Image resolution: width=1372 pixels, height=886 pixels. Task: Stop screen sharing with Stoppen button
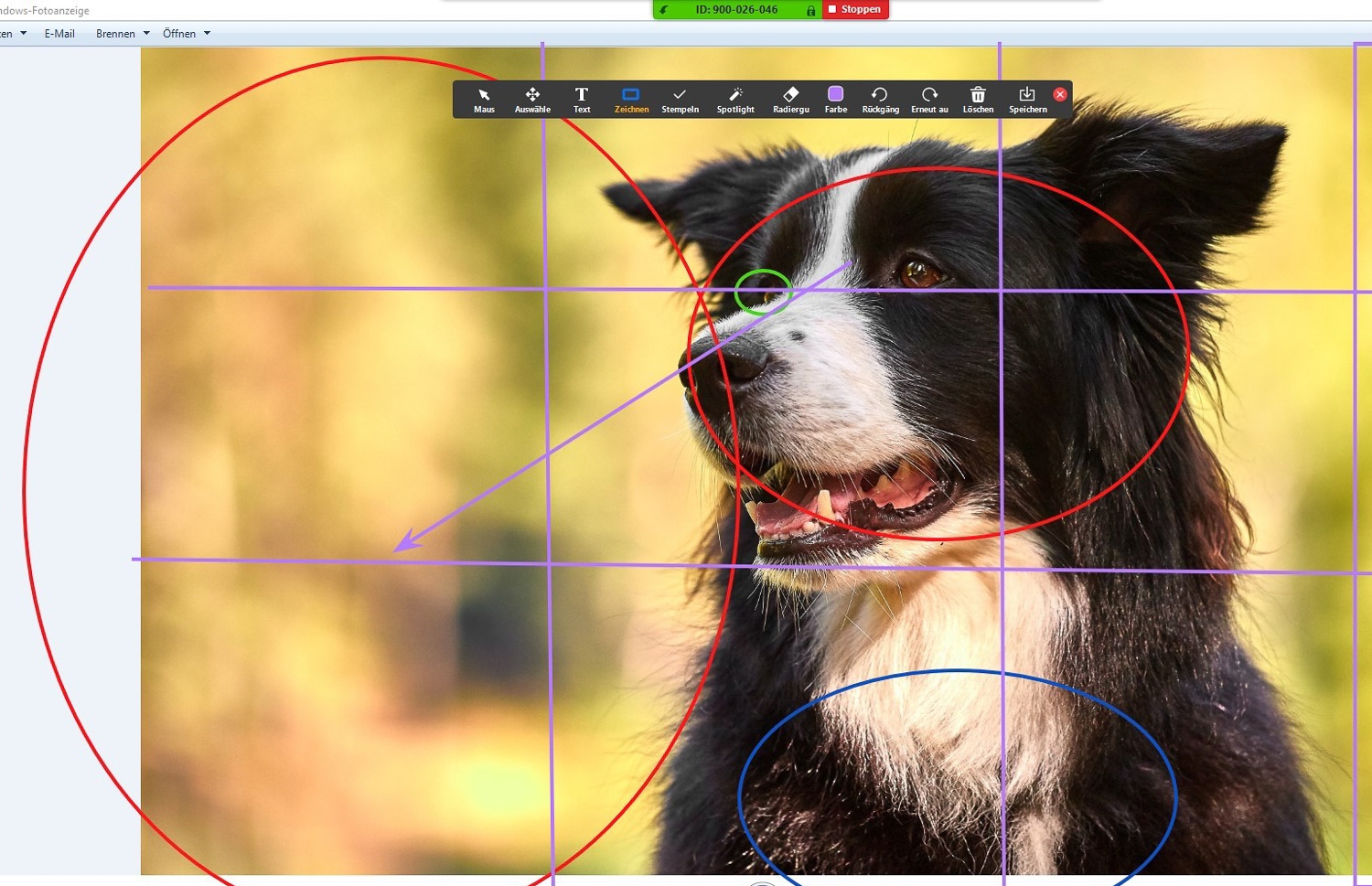point(855,9)
